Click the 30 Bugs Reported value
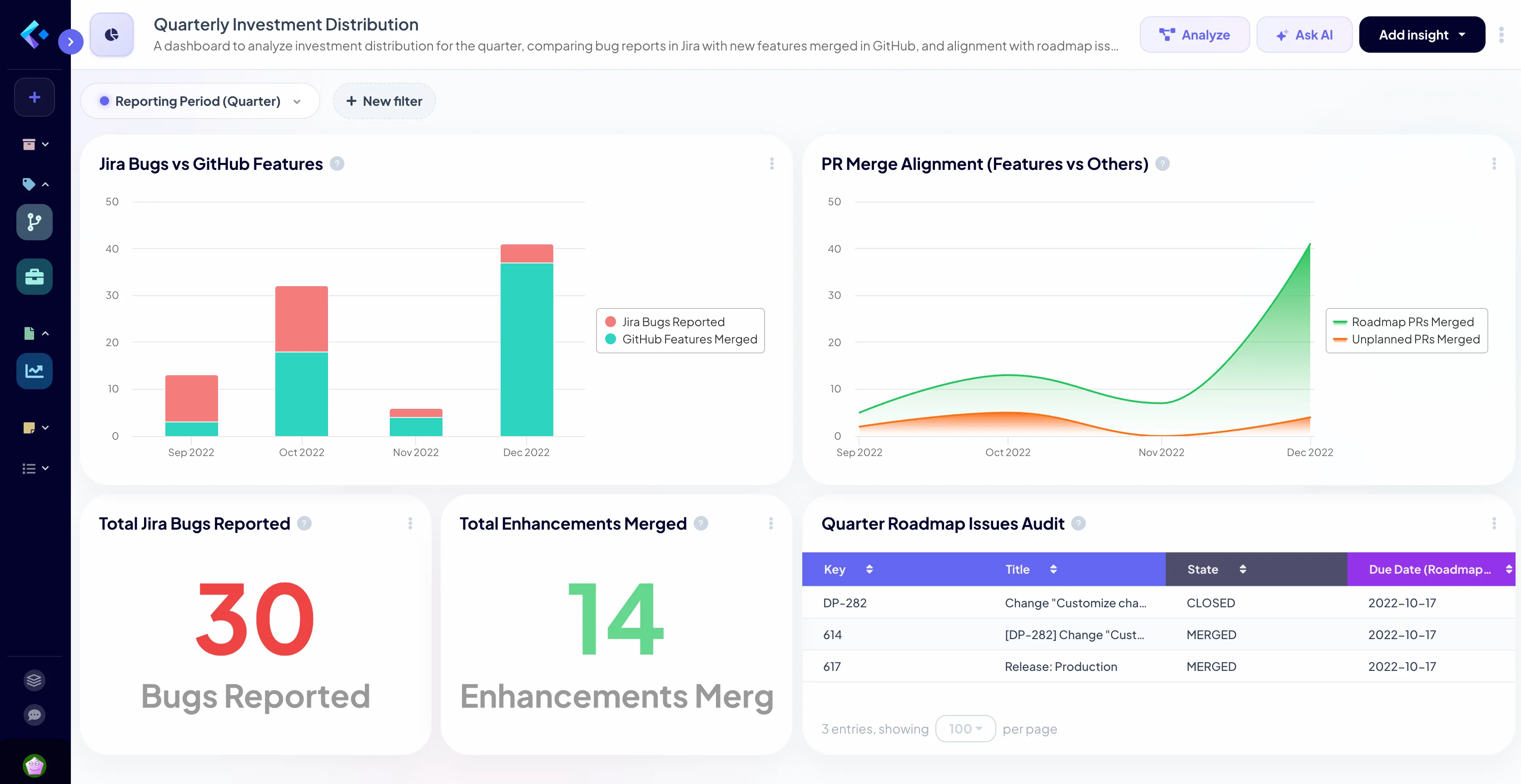 click(x=255, y=619)
